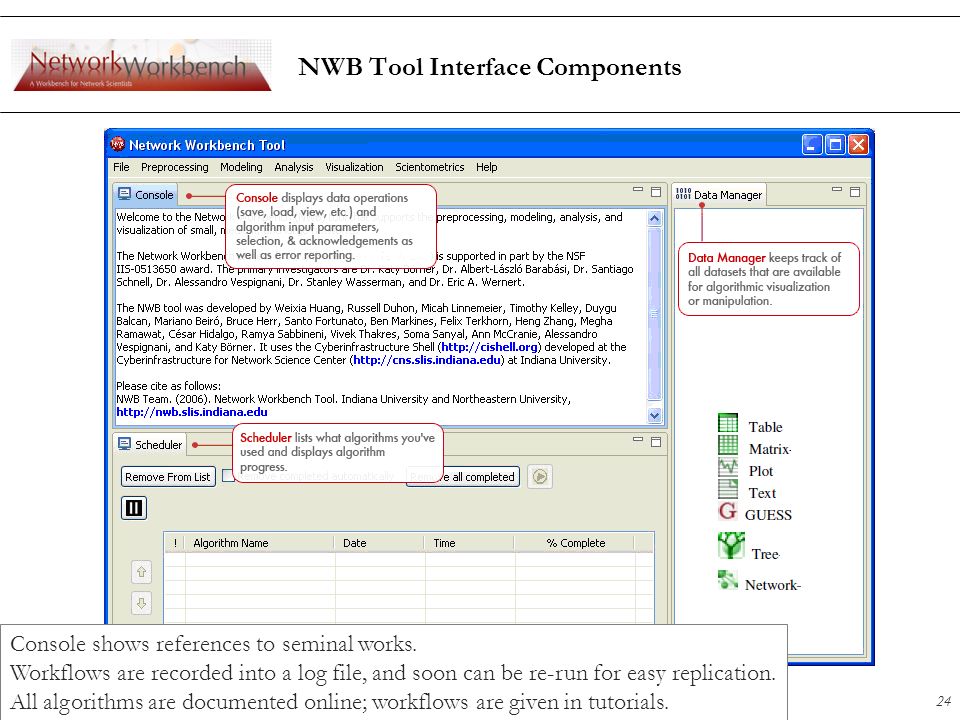Click the console scrollbar up arrow
960x720 pixels.
(654, 219)
